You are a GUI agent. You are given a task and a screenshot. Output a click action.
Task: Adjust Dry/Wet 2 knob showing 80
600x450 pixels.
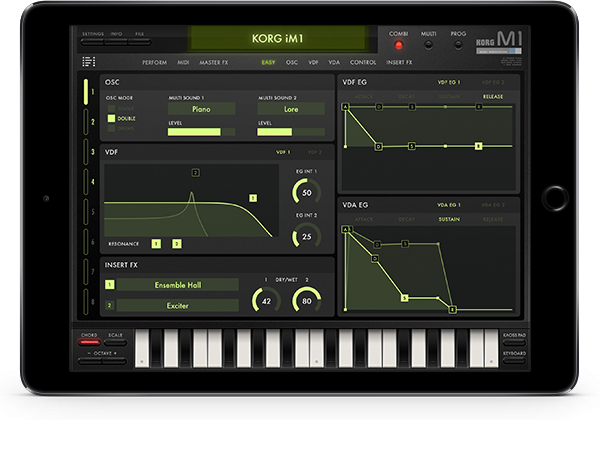307,301
